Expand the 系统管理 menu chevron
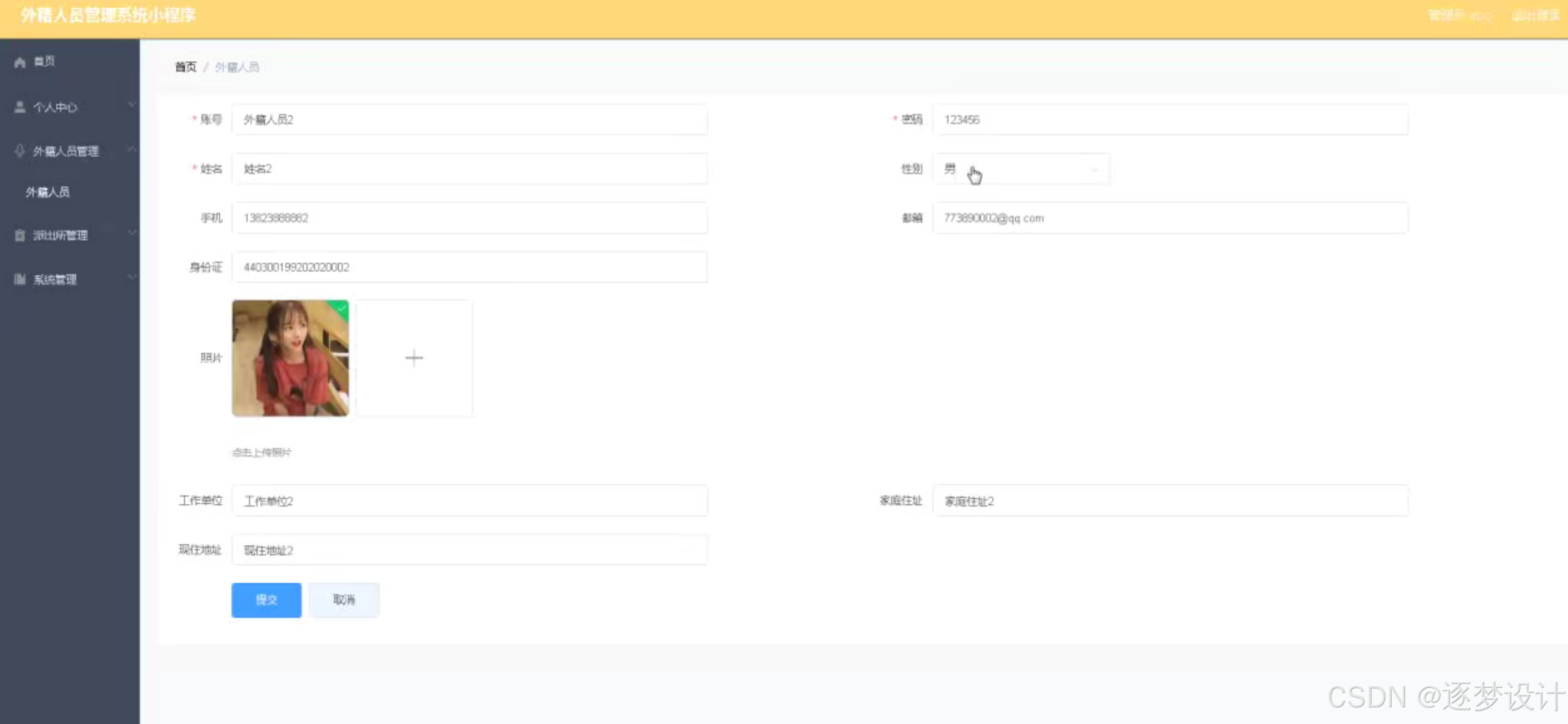1568x724 pixels. (131, 277)
